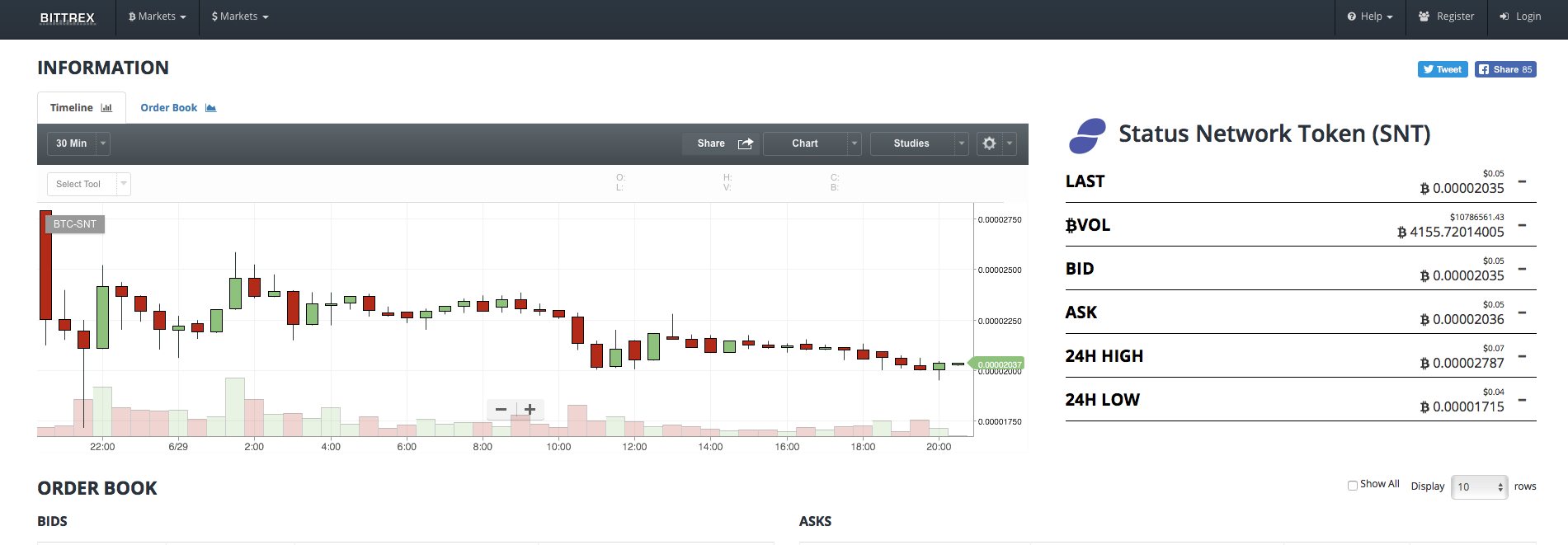Open the Studies button
The image size is (1568, 545).
coord(911,143)
